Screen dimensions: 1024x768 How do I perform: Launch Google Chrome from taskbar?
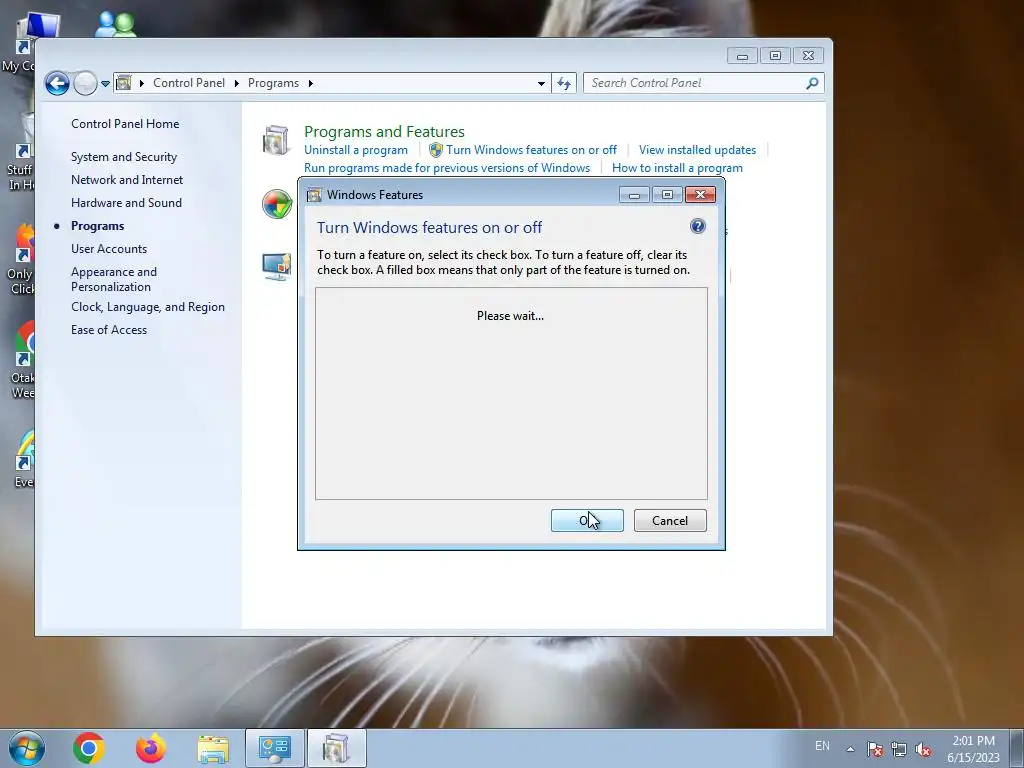click(89, 748)
